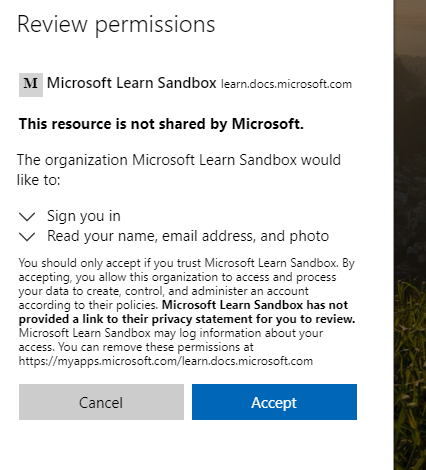Click the landscape background photo
The image size is (426, 470).
click(x=410, y=235)
